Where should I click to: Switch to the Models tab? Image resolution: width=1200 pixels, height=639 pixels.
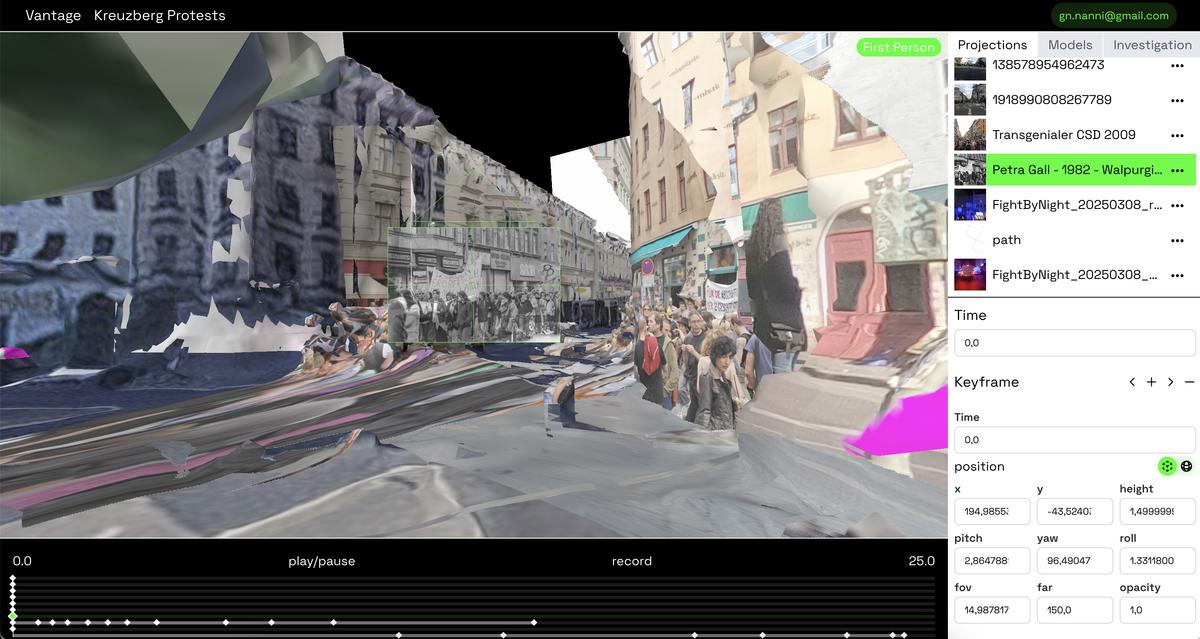[x=1069, y=45]
